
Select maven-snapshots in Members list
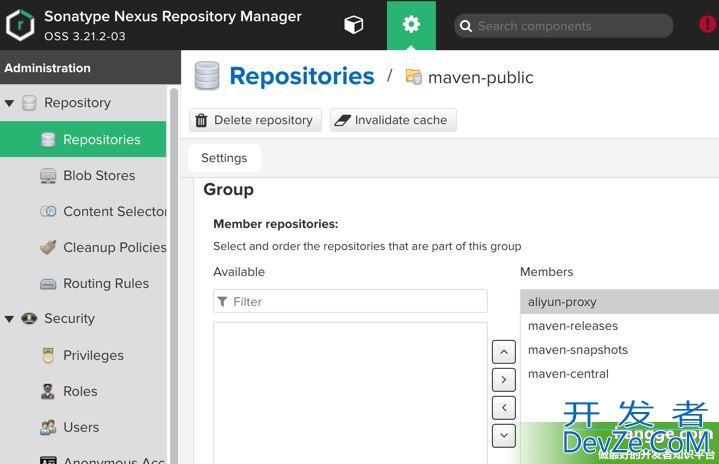[619, 350]
